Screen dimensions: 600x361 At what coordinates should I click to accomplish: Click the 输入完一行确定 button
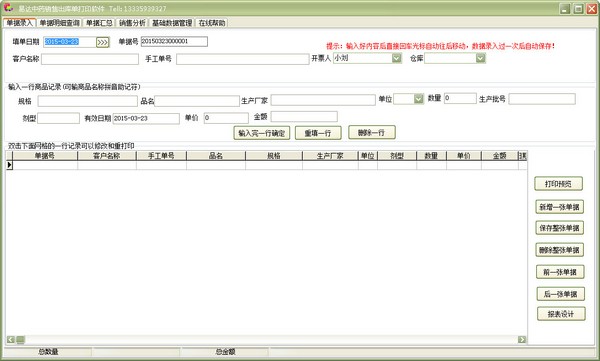[262, 133]
